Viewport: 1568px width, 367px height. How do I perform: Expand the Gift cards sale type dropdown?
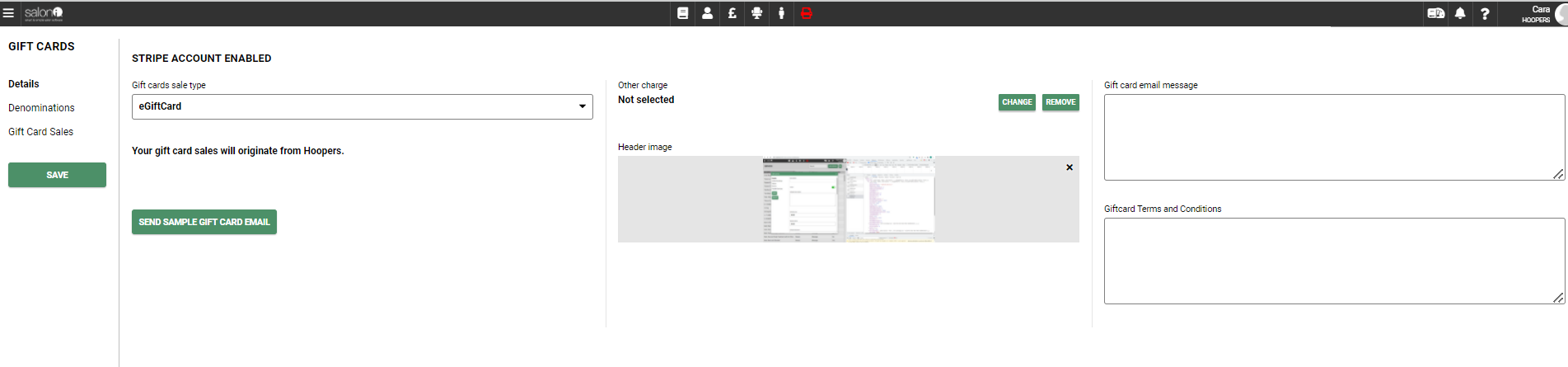(x=362, y=106)
